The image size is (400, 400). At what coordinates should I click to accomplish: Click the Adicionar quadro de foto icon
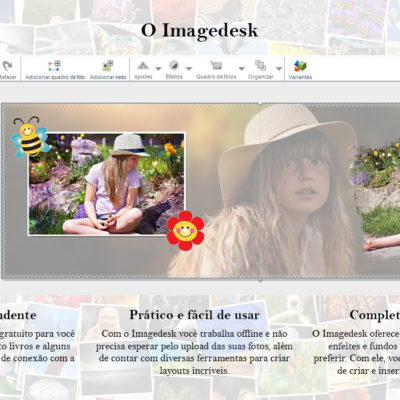pos(54,66)
